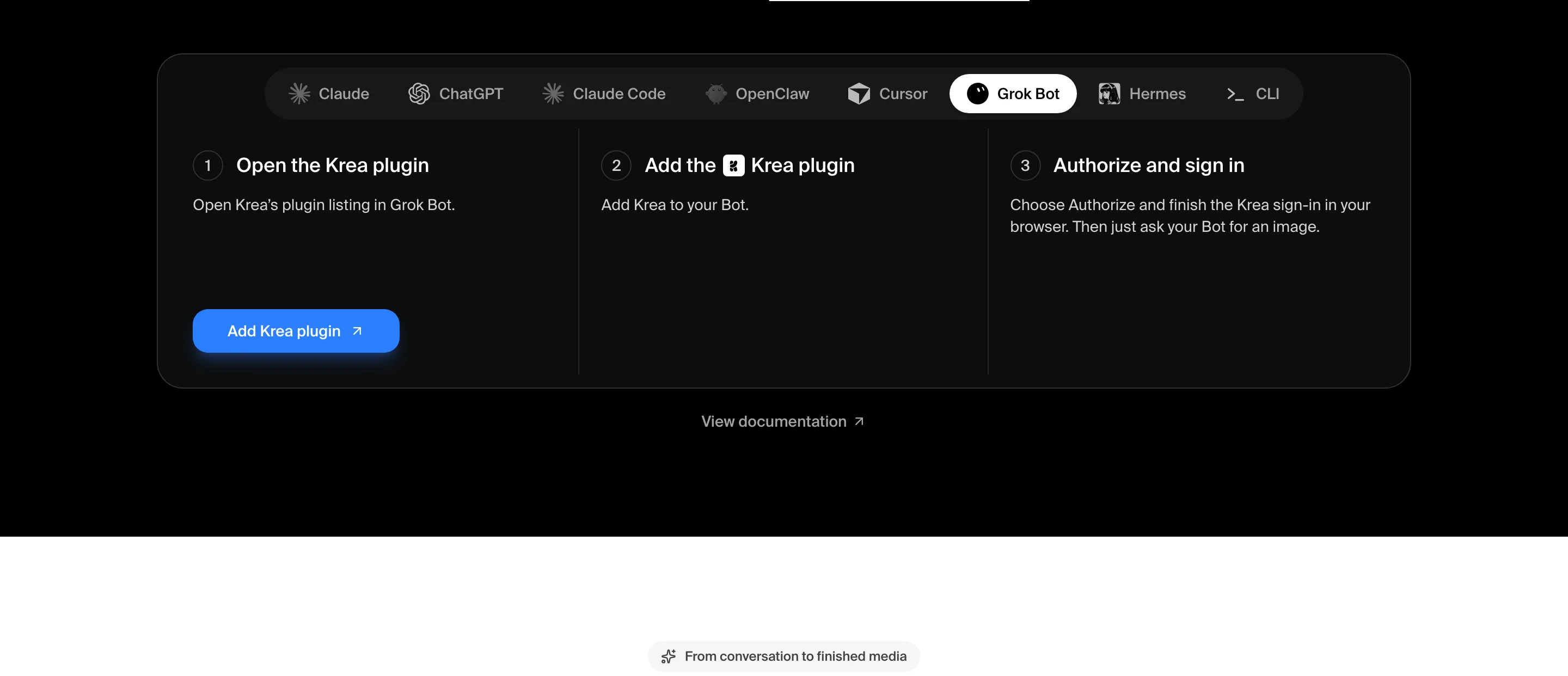This screenshot has height=676, width=1568.
Task: Open the CLI tab
Action: (1253, 94)
